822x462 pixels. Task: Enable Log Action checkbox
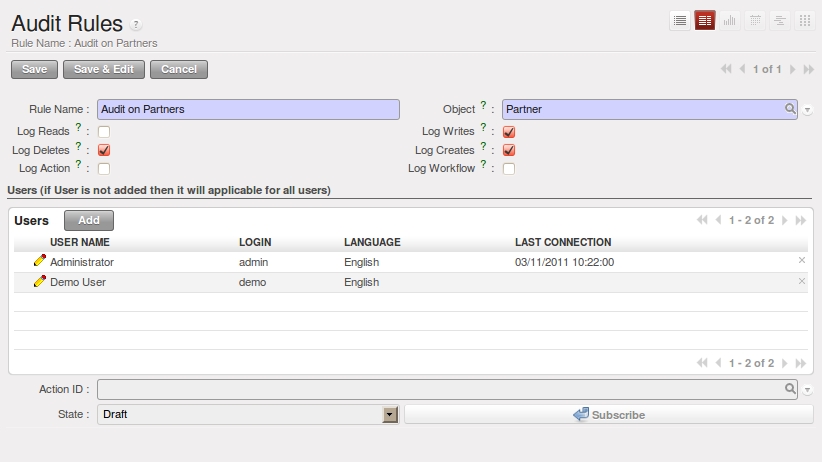click(x=104, y=168)
